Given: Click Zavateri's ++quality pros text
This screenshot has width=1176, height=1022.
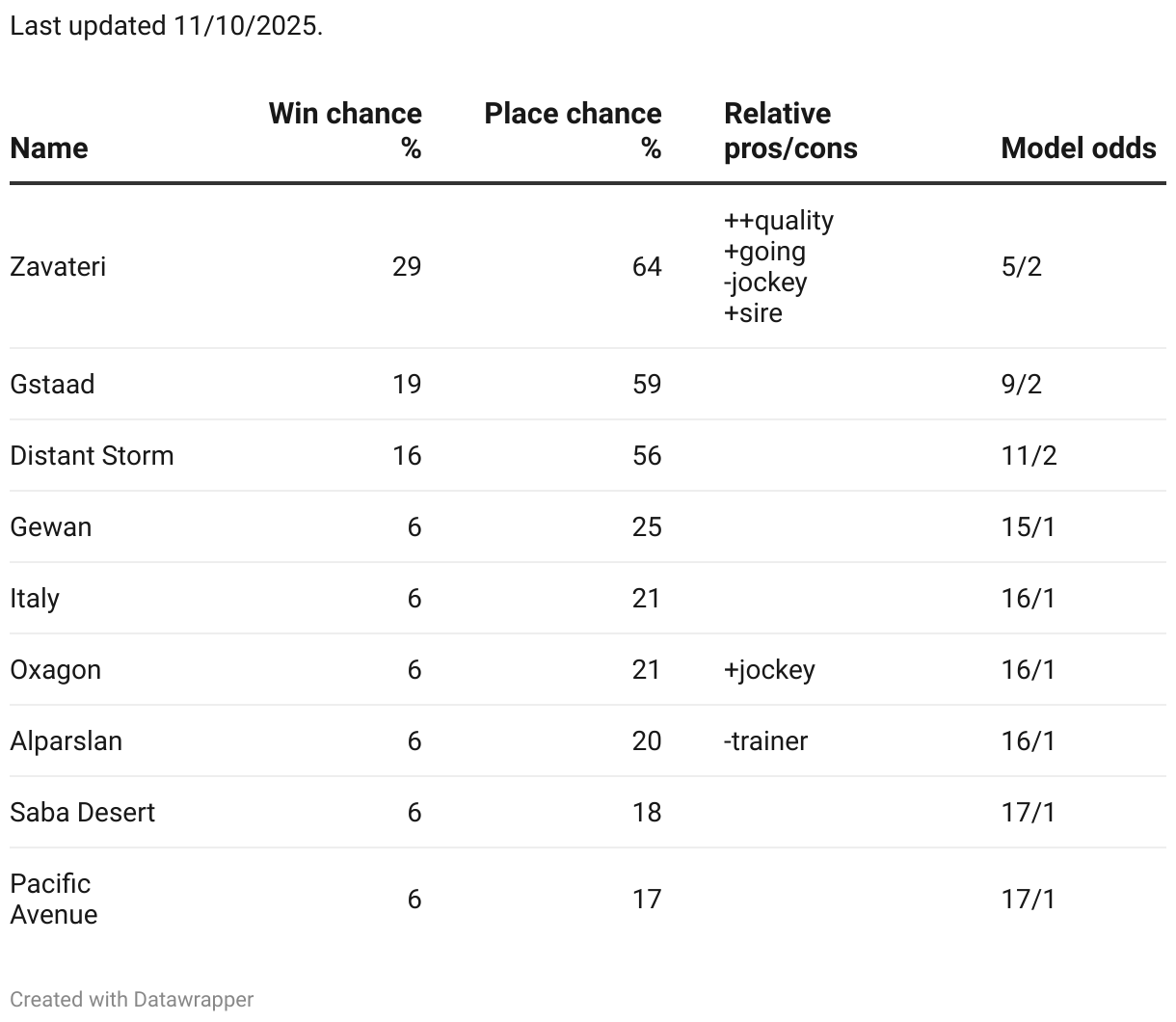Looking at the screenshot, I should 779,221.
